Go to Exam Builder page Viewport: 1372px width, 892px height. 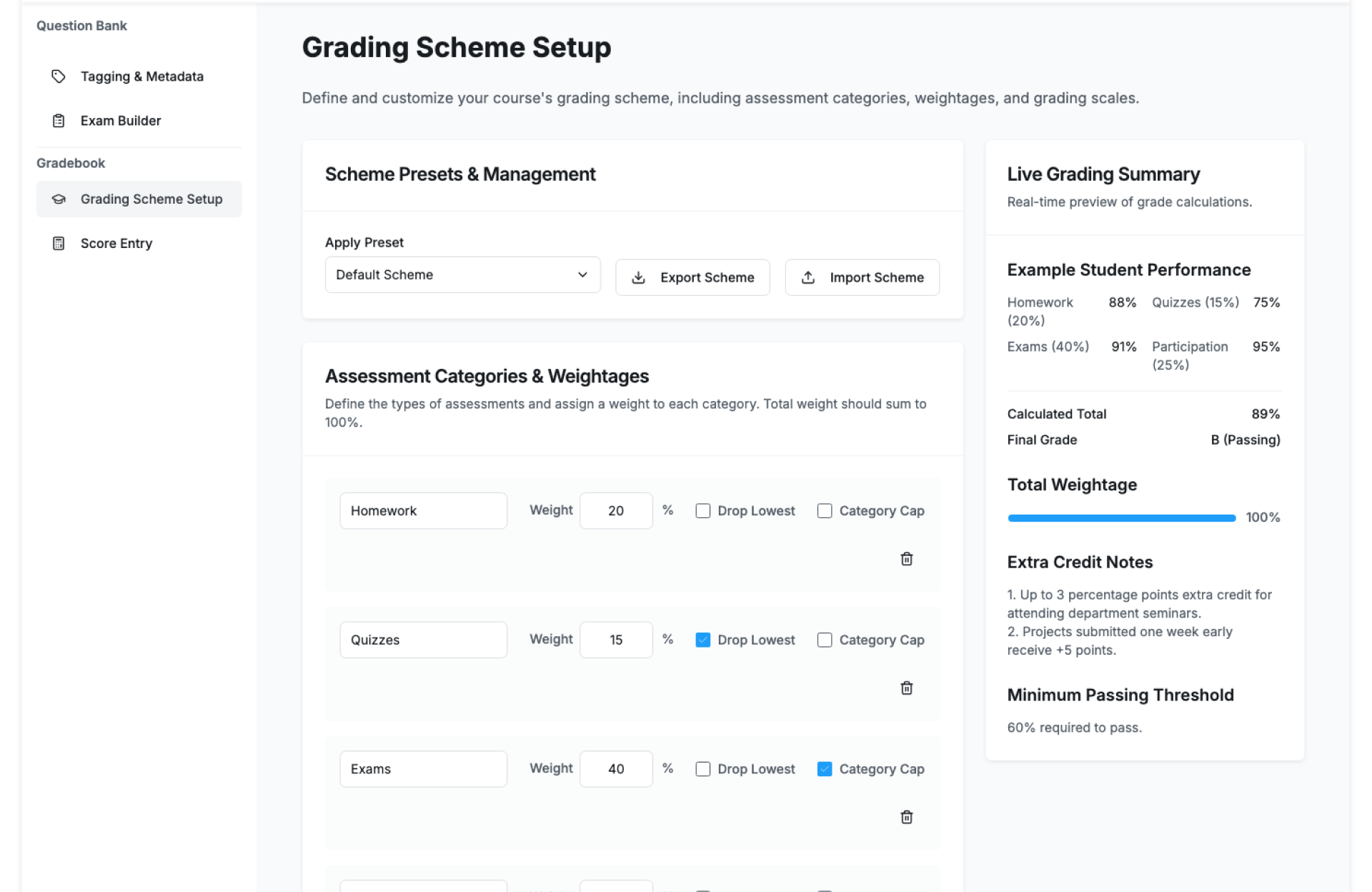(121, 121)
